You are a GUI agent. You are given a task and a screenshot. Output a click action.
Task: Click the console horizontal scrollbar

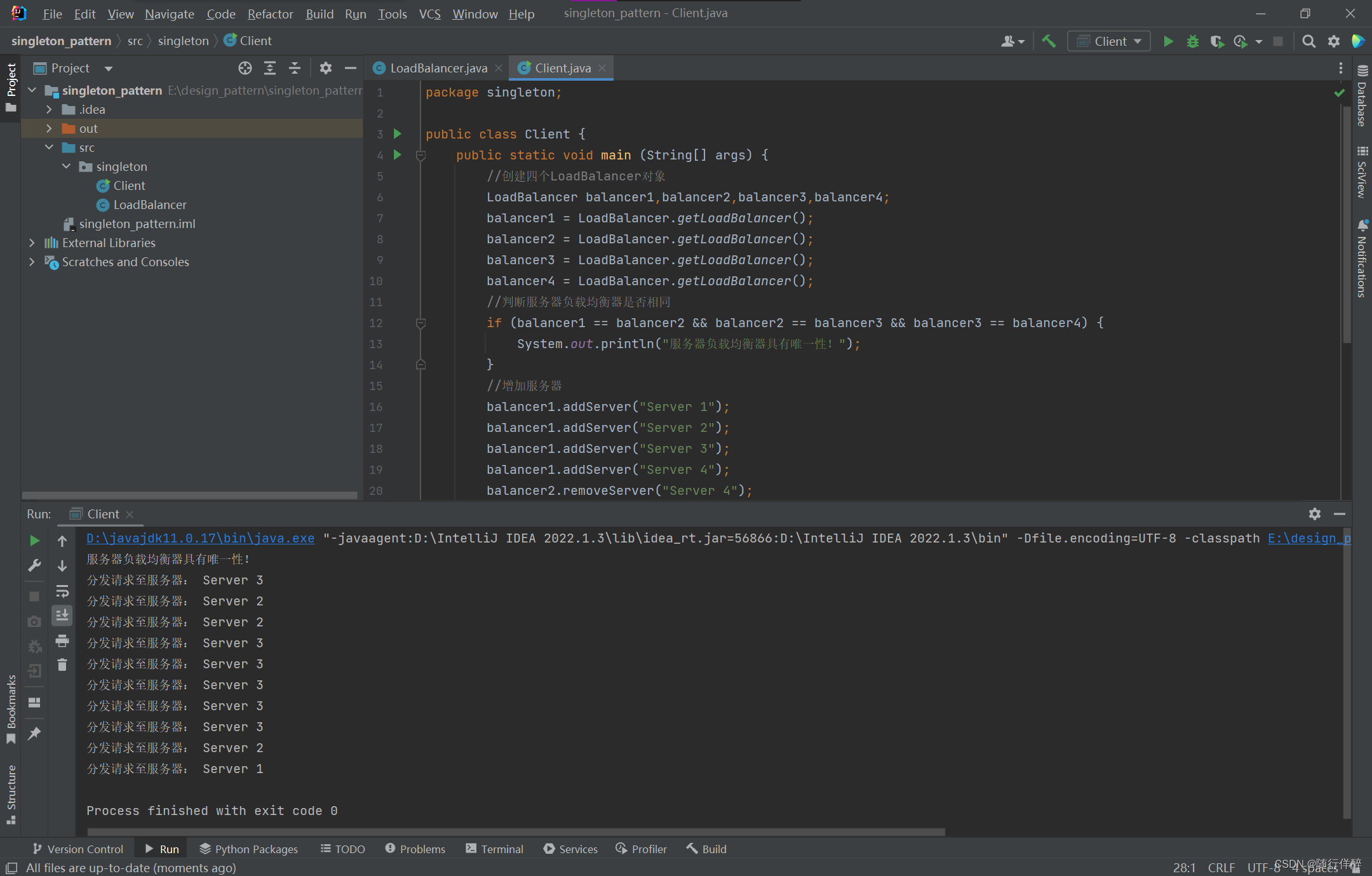[516, 832]
